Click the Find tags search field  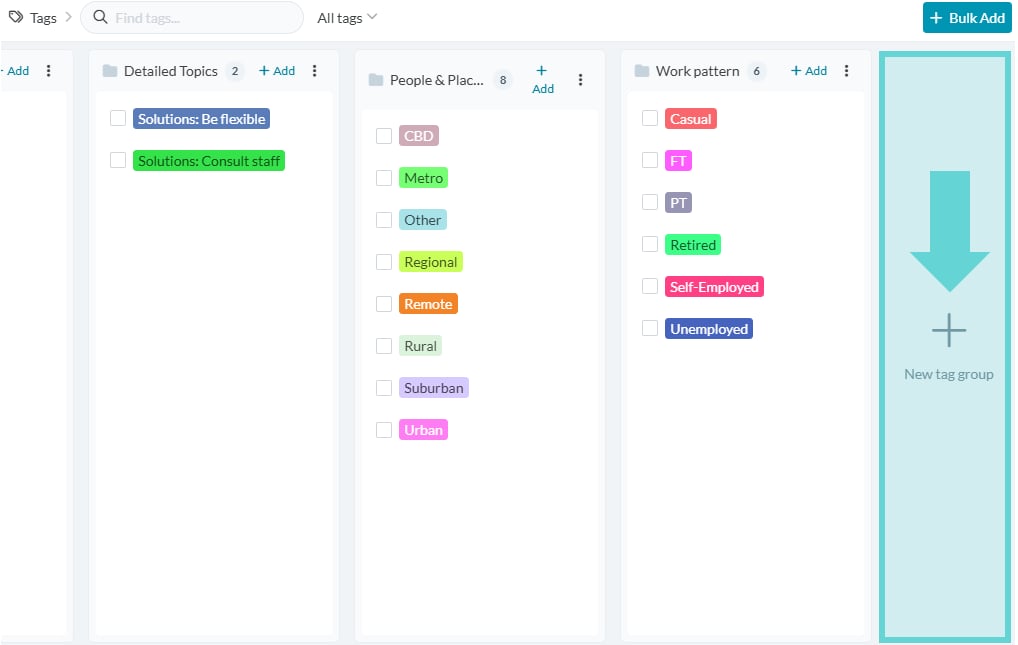tap(192, 18)
